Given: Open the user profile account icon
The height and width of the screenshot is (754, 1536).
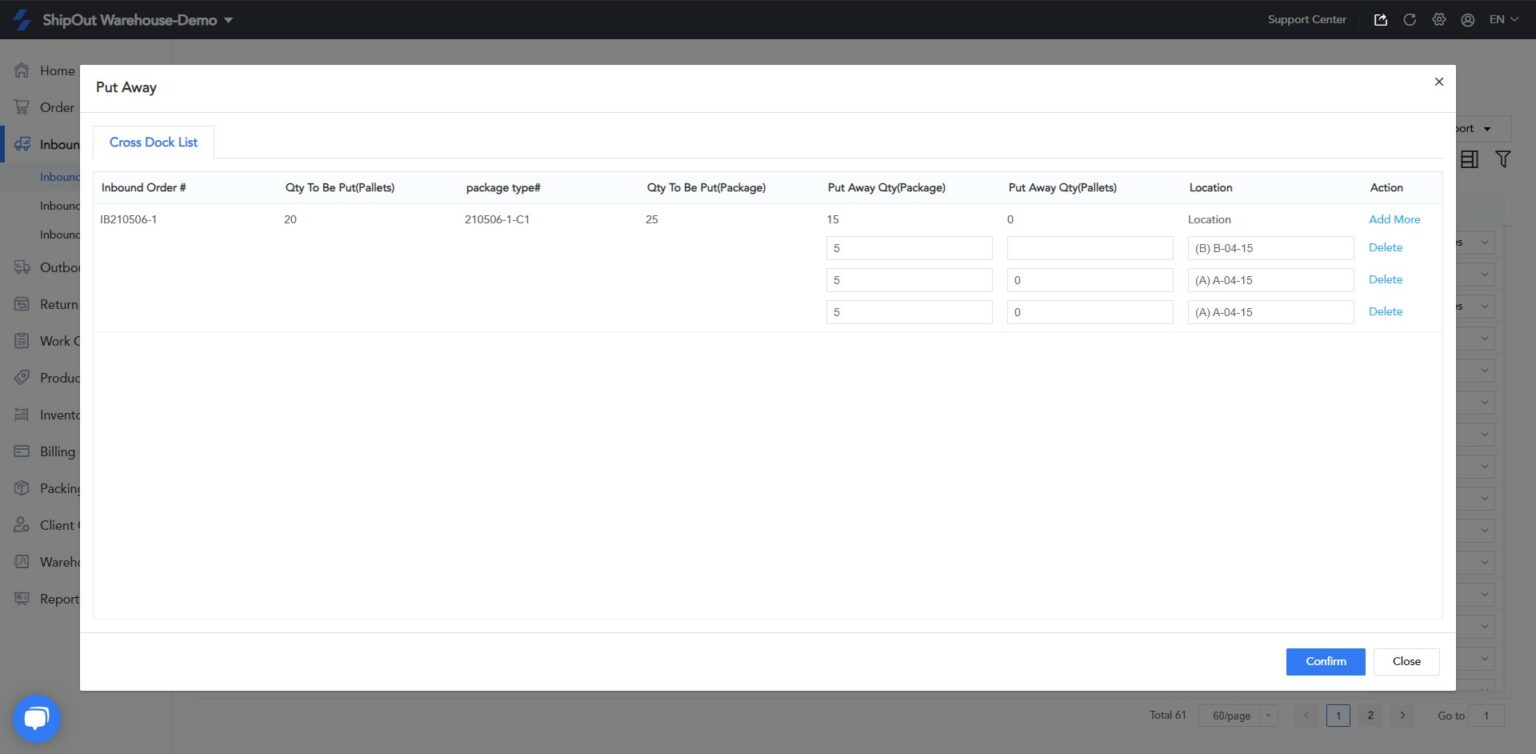Looking at the screenshot, I should [x=1468, y=19].
